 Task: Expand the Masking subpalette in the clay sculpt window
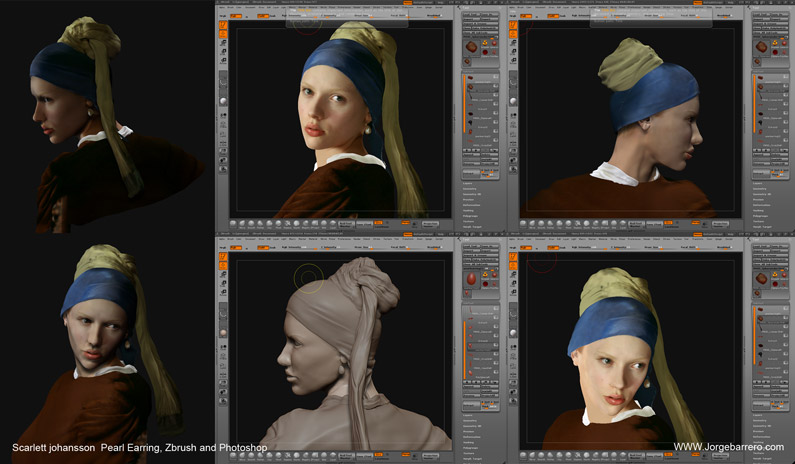(468, 442)
